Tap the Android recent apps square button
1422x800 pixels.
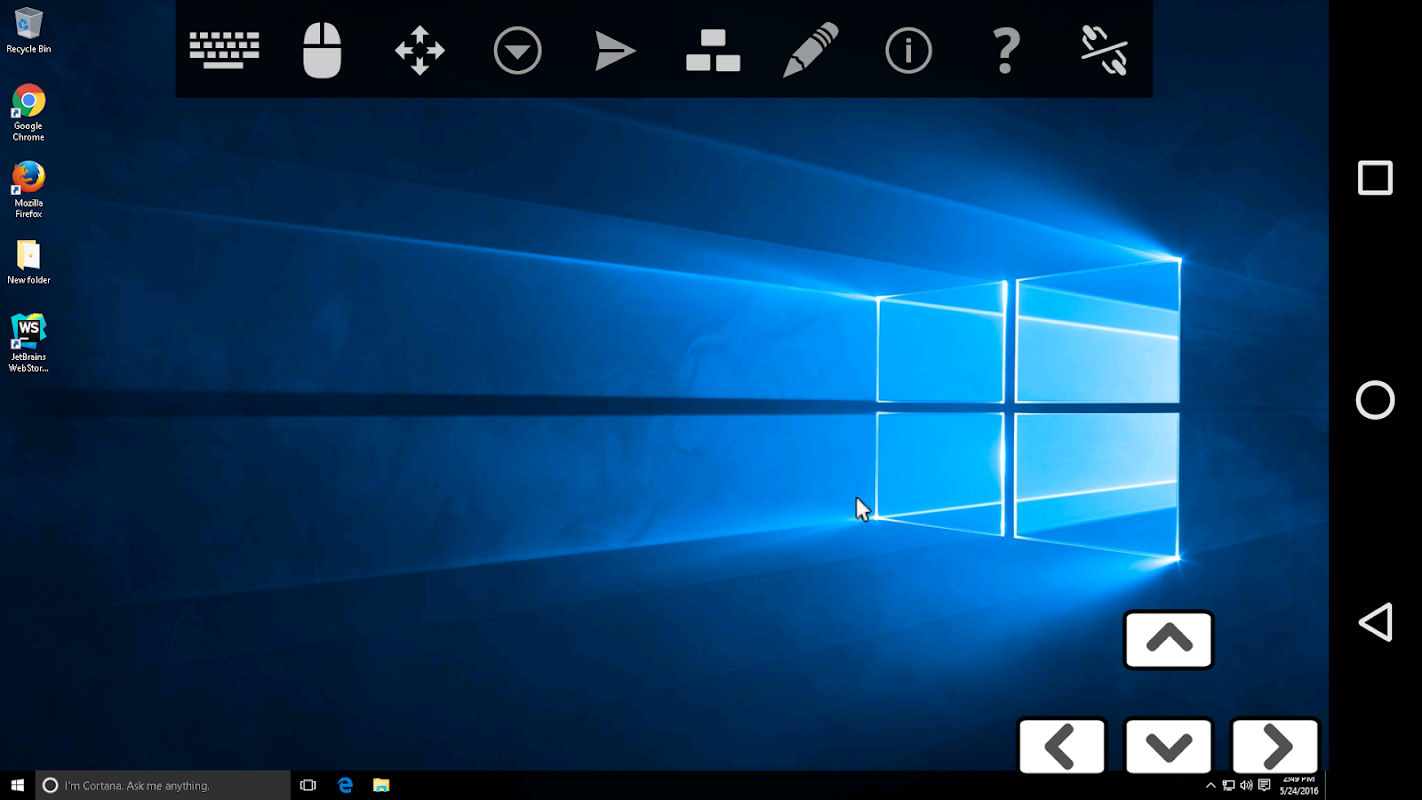1375,178
